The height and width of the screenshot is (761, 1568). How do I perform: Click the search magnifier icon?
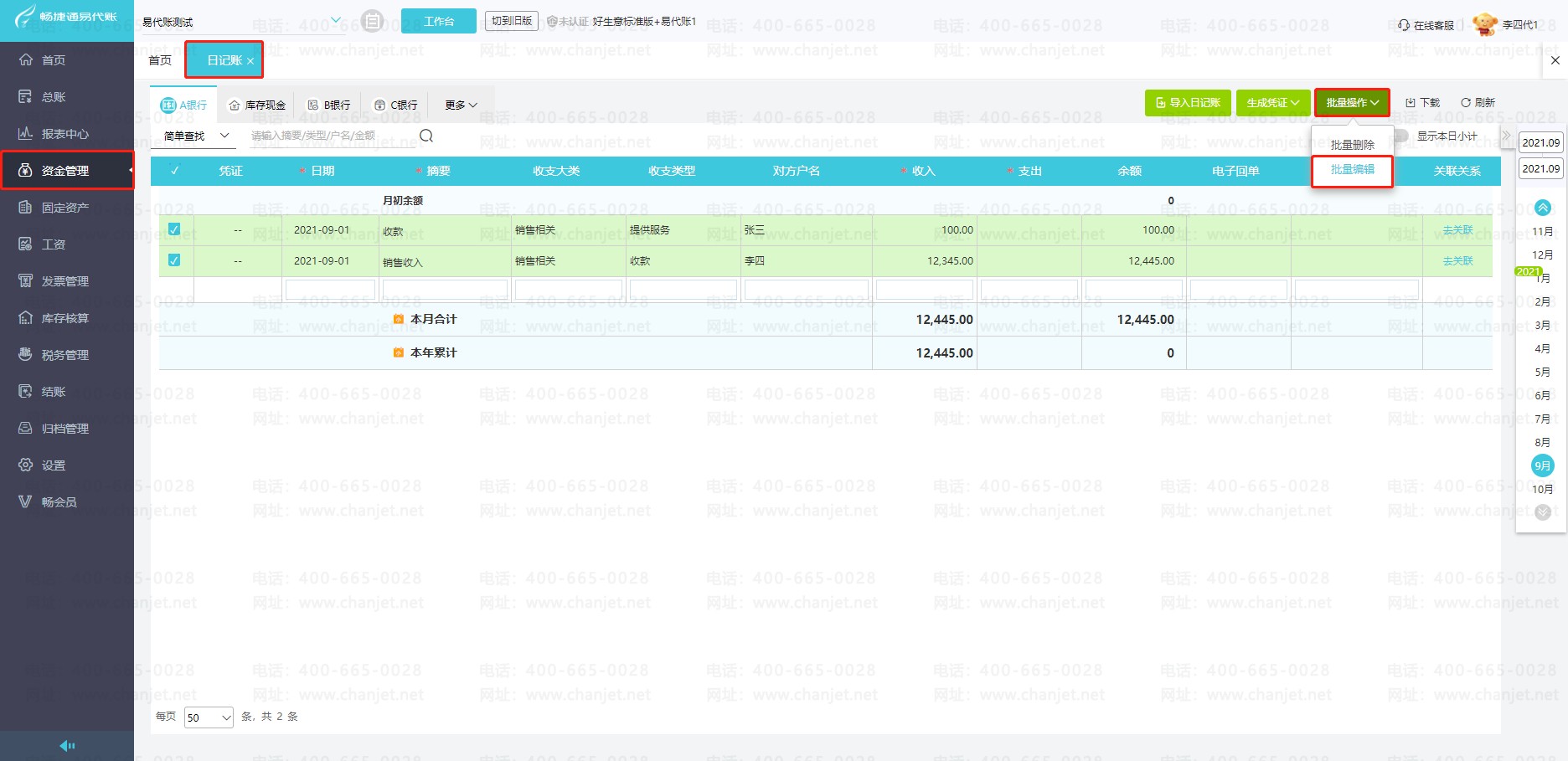tap(426, 136)
